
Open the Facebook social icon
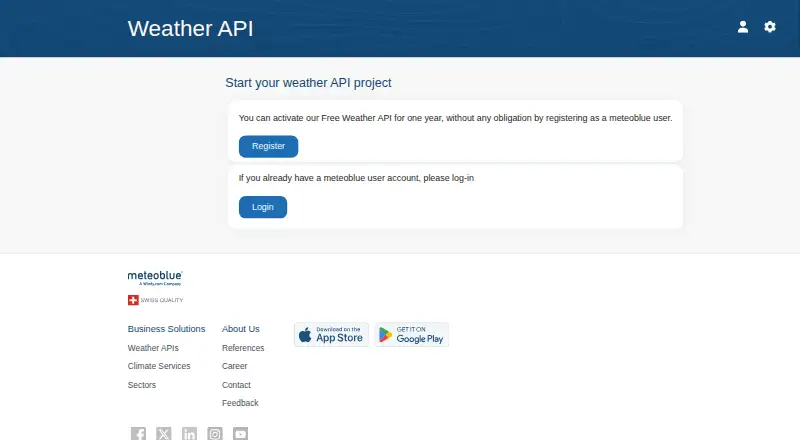[138, 434]
